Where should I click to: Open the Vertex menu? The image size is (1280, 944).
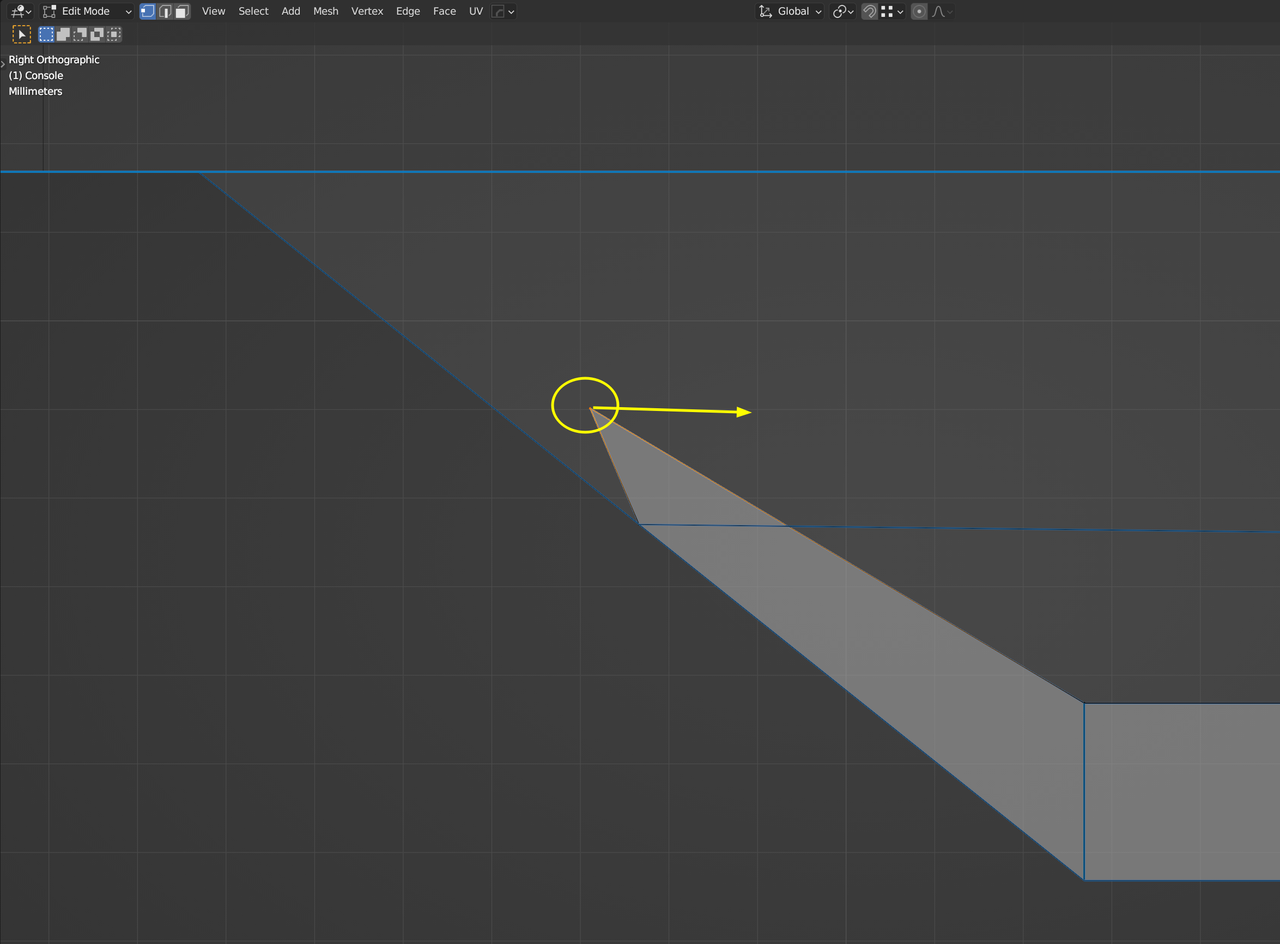click(367, 11)
